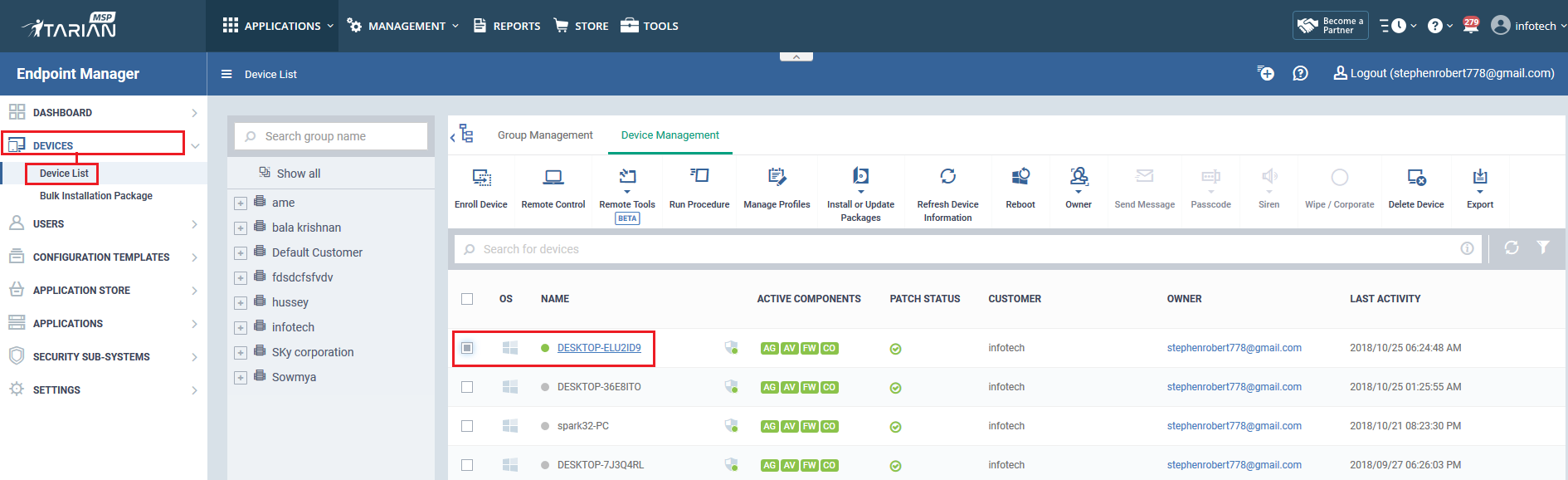Expand the bala krishnan group

tap(241, 228)
